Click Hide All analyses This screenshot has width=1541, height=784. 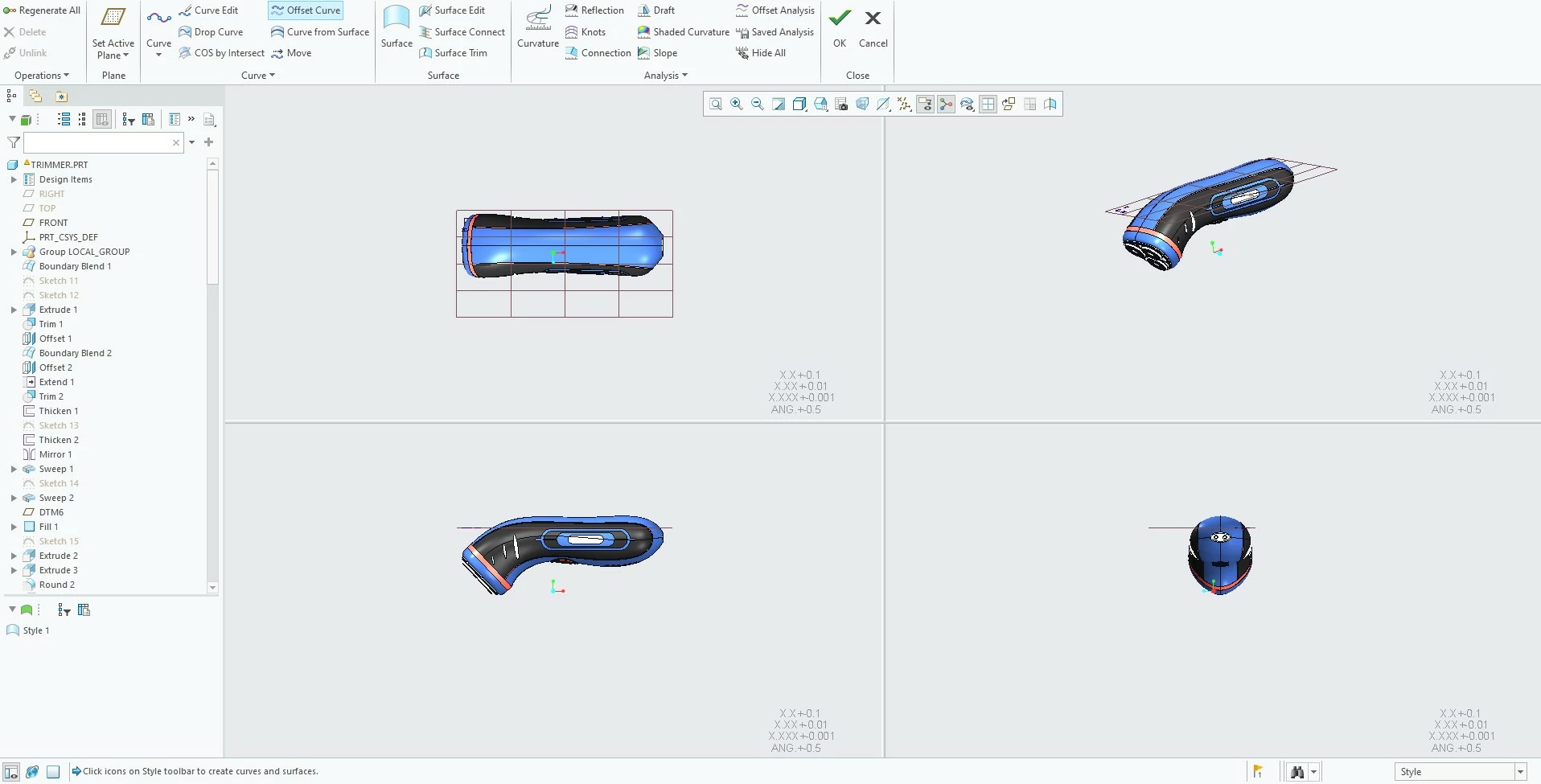(761, 53)
